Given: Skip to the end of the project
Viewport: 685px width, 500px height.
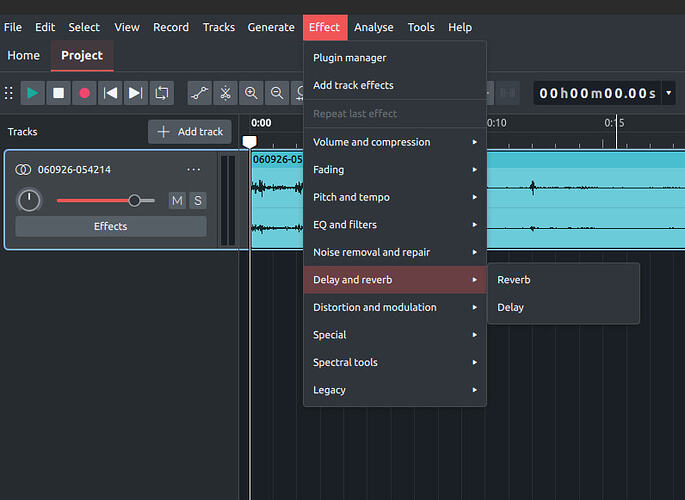Looking at the screenshot, I should (135, 93).
